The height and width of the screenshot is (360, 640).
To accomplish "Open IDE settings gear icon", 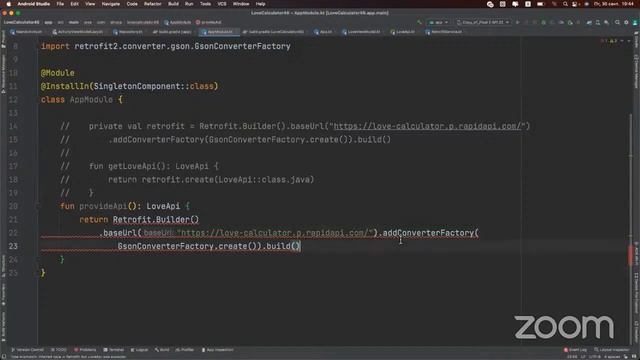I will pyautogui.click(x=626, y=22).
